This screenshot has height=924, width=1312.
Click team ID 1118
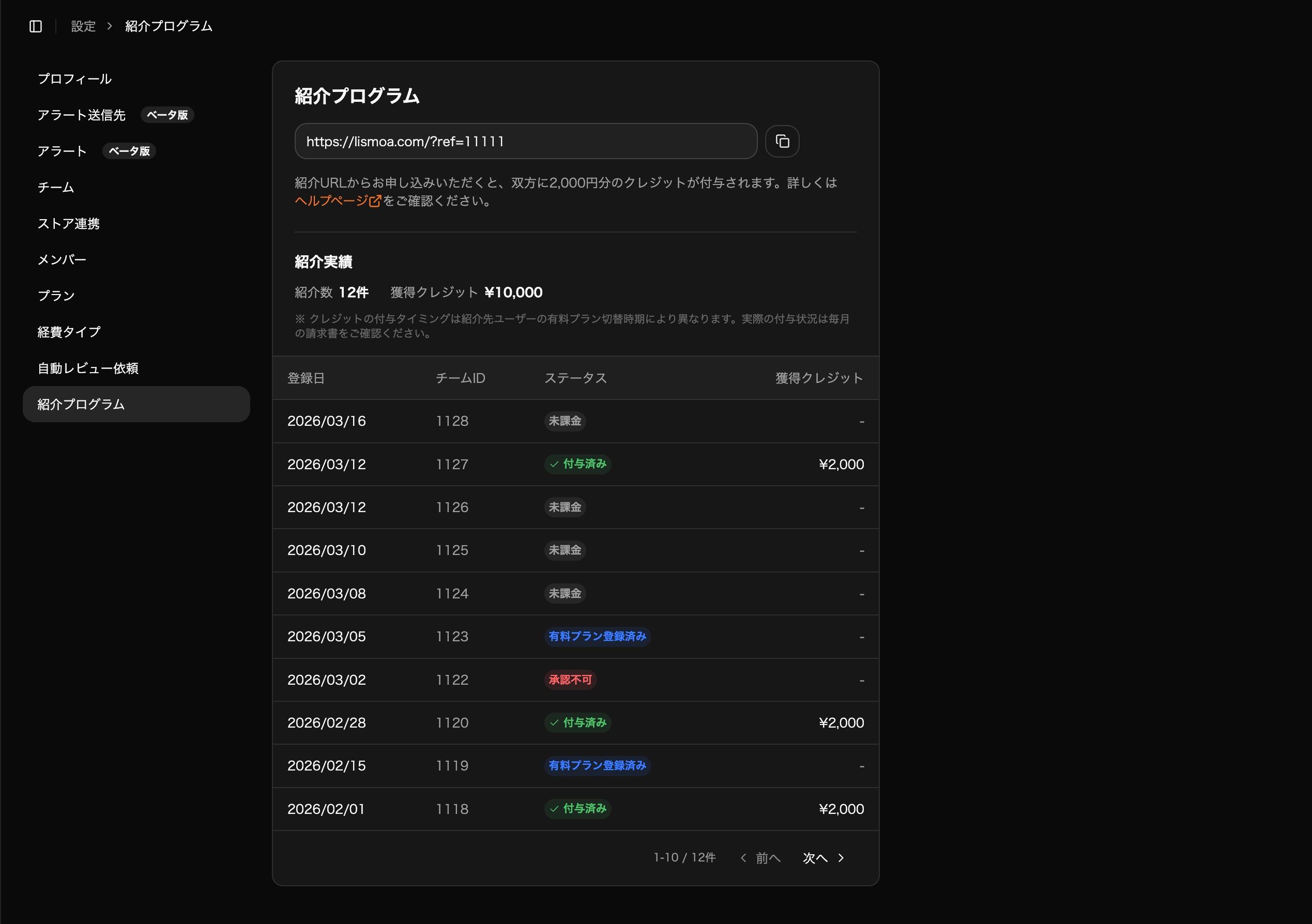(x=452, y=809)
